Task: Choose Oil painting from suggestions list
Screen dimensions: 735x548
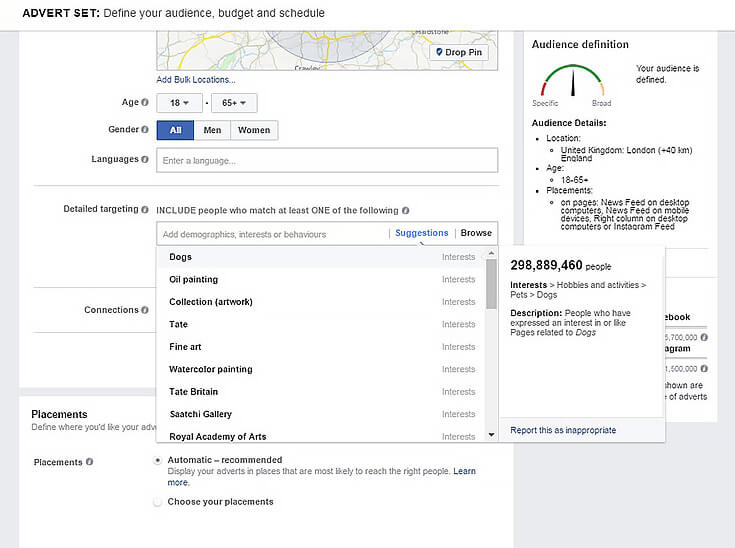Action: click(x=322, y=279)
